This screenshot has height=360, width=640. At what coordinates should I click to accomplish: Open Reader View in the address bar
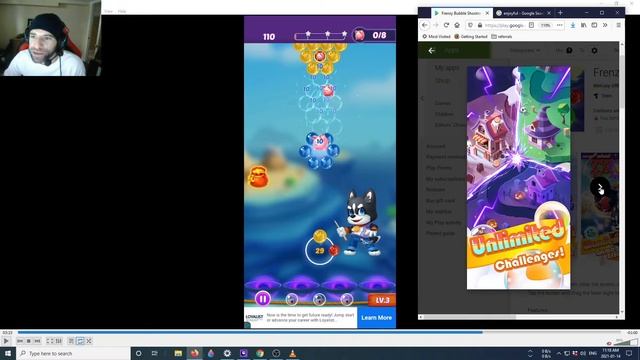(x=531, y=25)
